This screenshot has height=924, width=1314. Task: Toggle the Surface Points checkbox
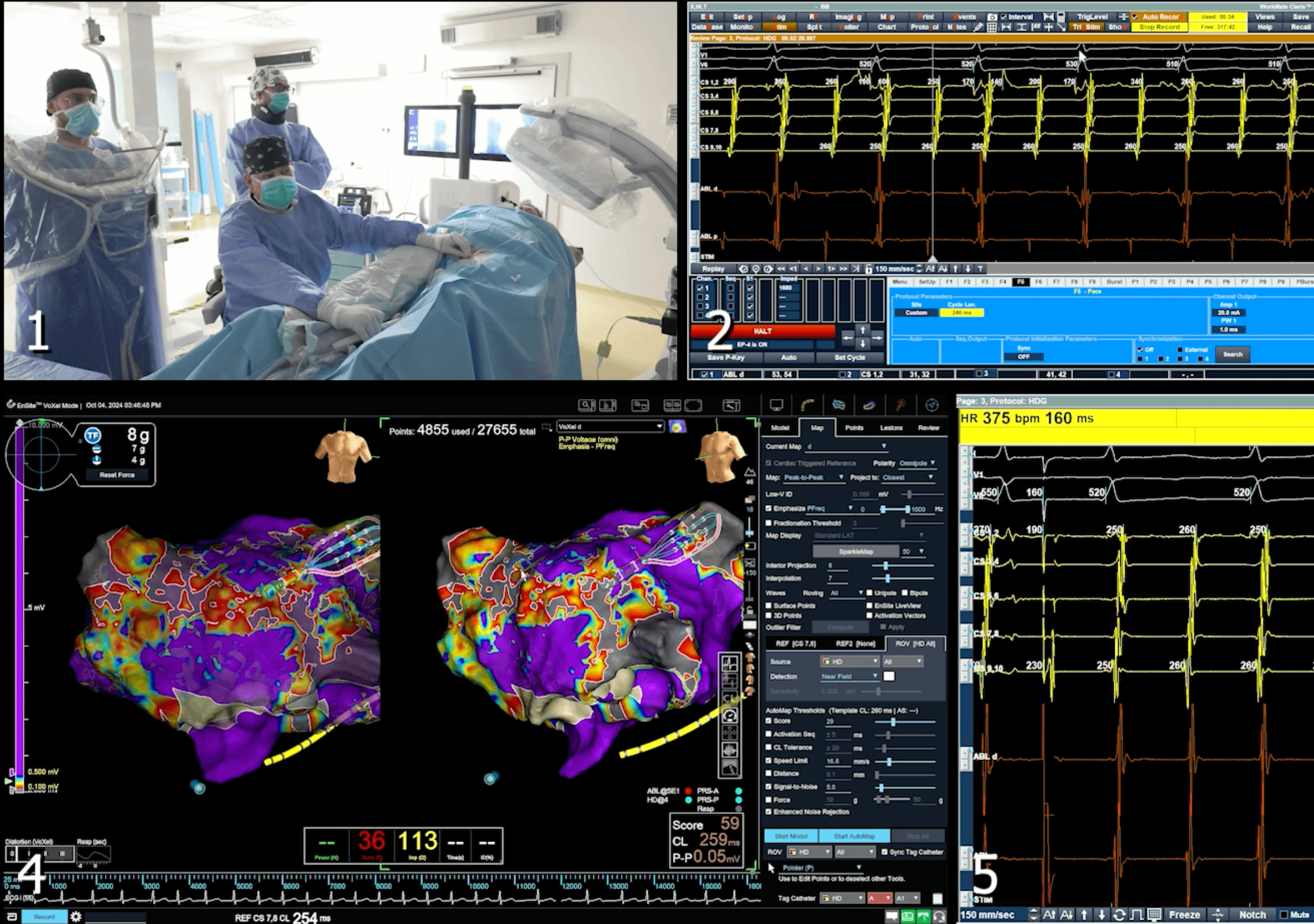(x=769, y=605)
